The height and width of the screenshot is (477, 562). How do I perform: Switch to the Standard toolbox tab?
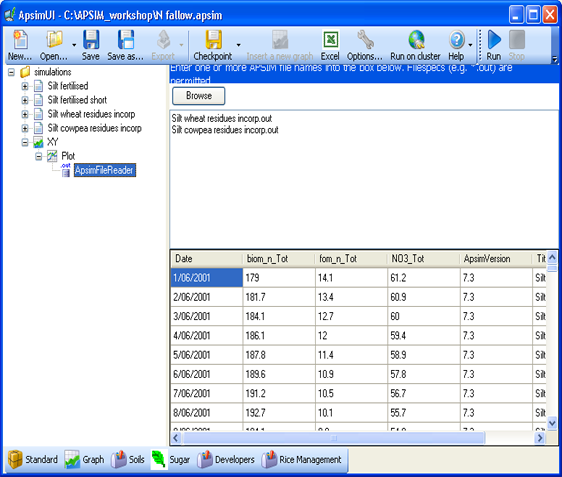click(x=33, y=460)
